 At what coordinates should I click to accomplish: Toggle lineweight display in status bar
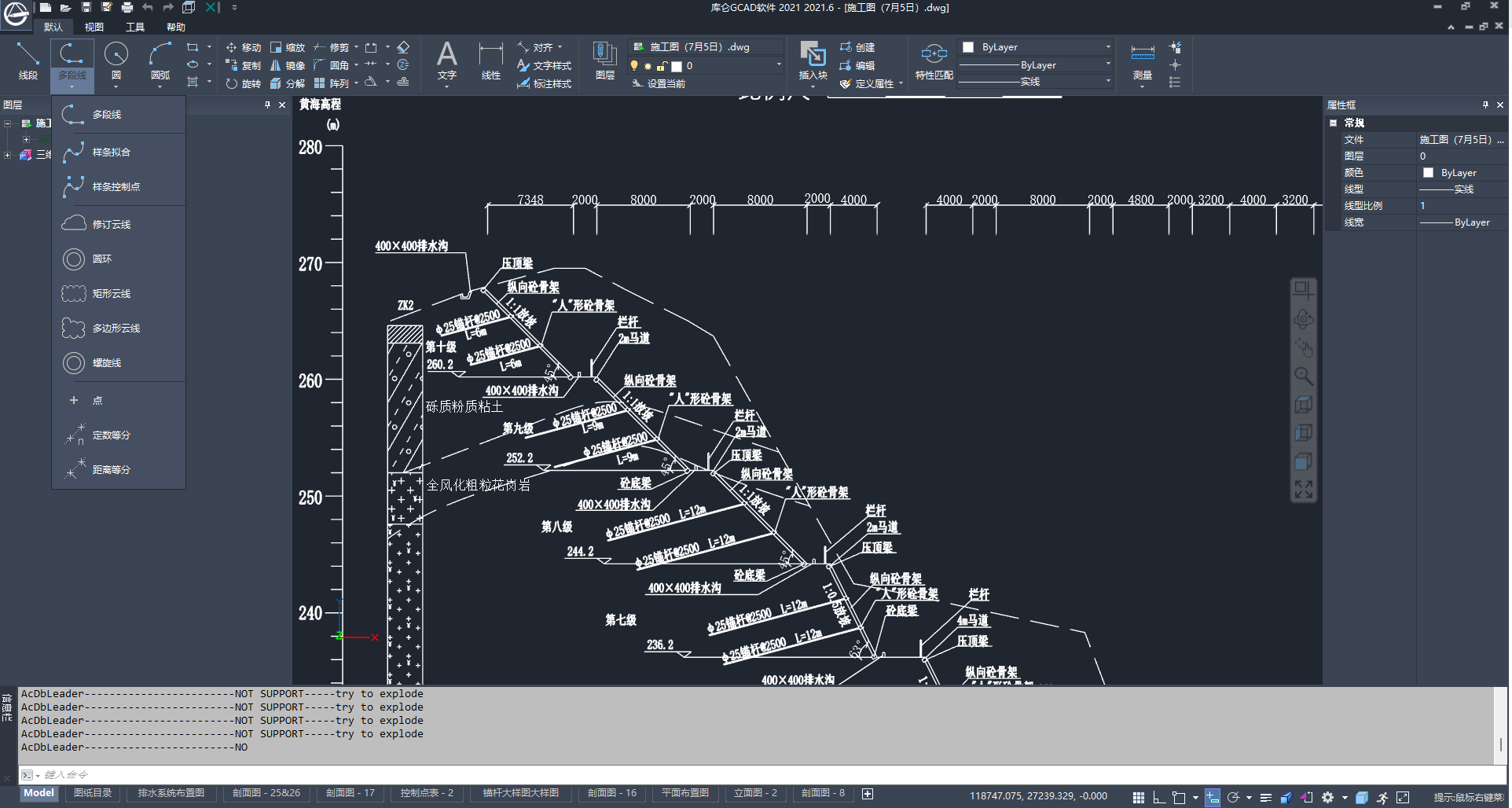pyautogui.click(x=1266, y=797)
